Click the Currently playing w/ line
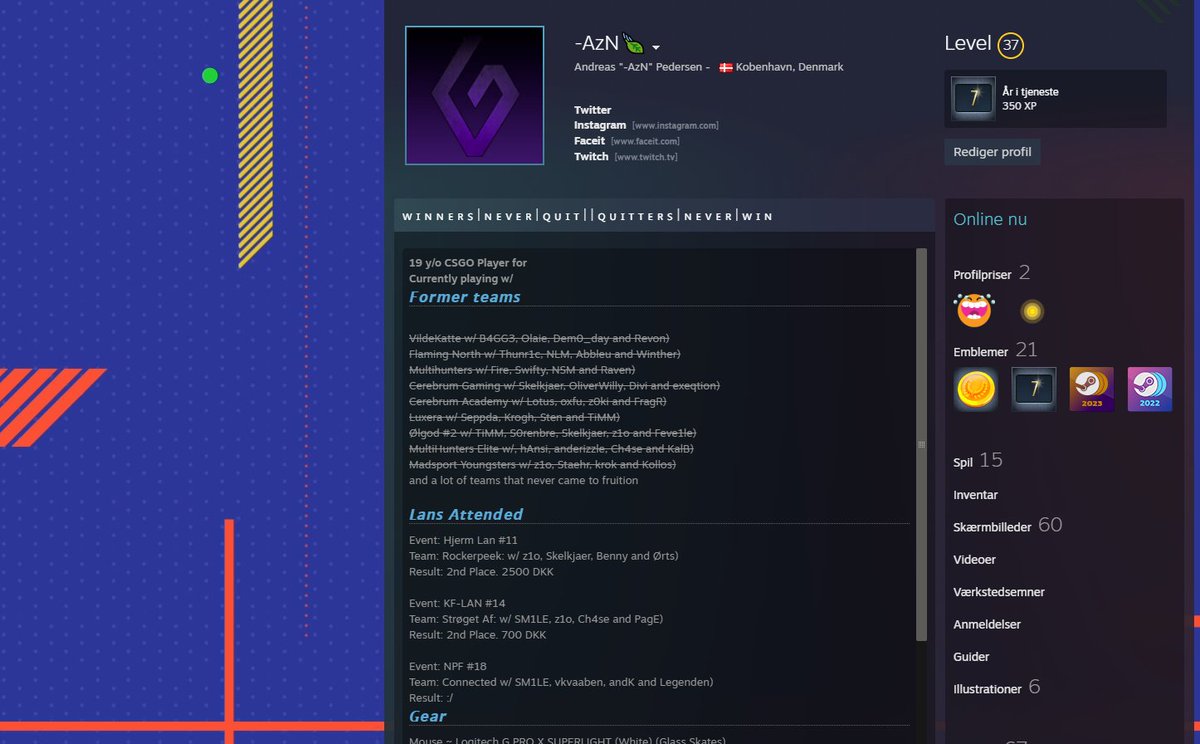1200x744 pixels. (461, 279)
